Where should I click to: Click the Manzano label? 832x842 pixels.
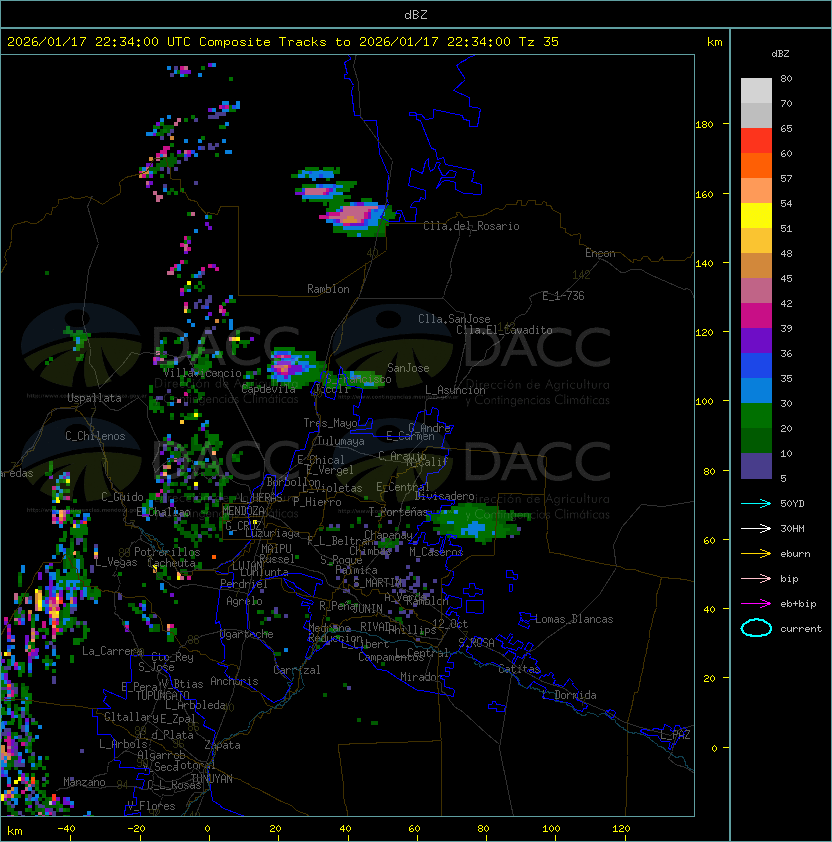pos(84,782)
